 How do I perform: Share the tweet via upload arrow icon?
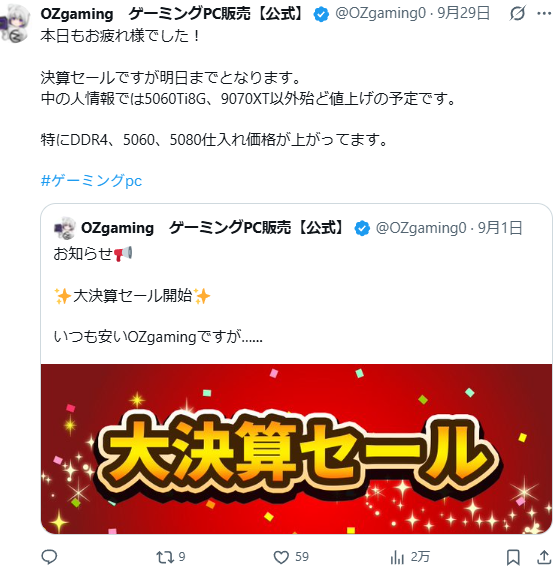(x=544, y=557)
